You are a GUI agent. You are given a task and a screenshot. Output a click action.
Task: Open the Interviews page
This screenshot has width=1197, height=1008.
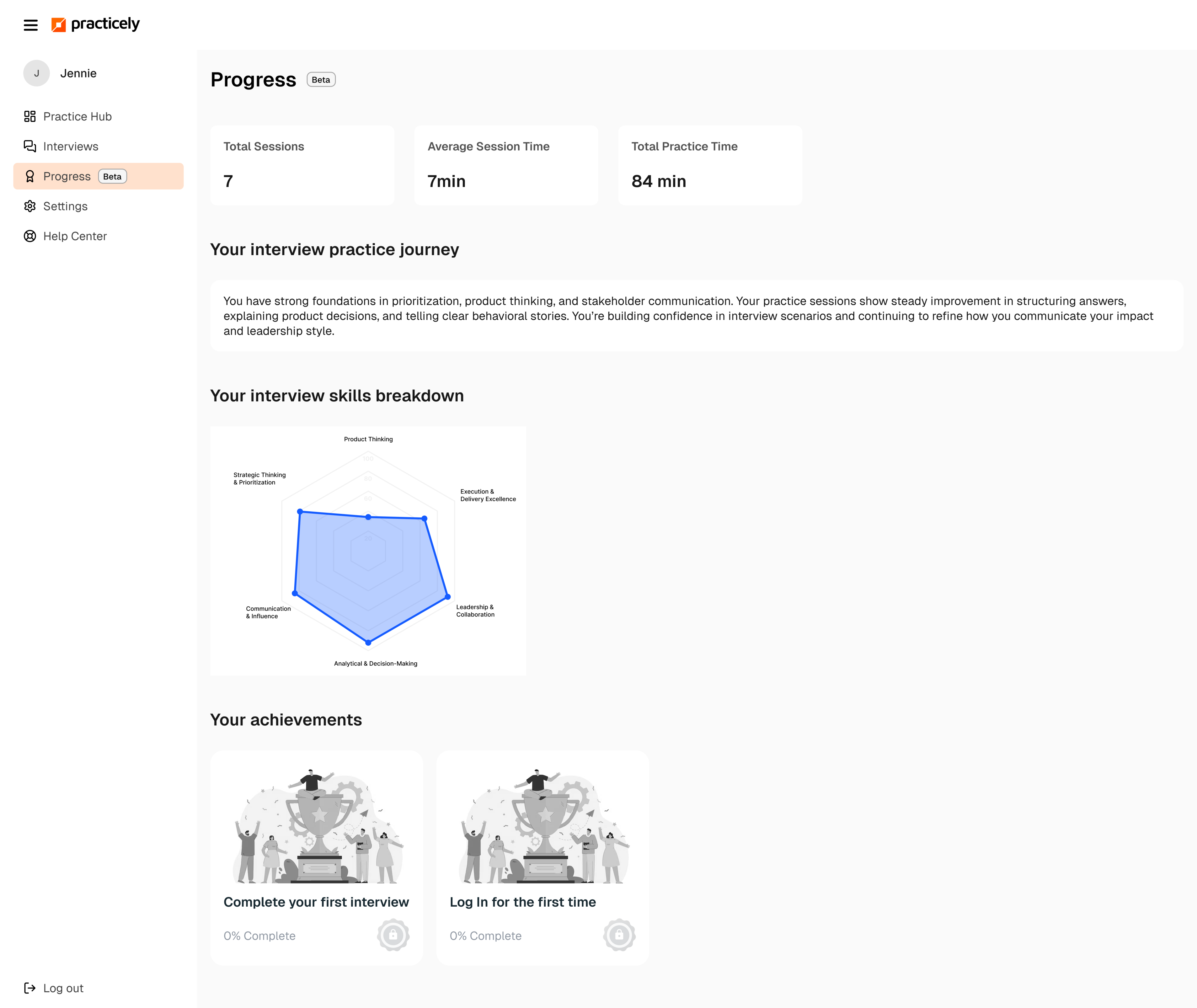tap(71, 146)
